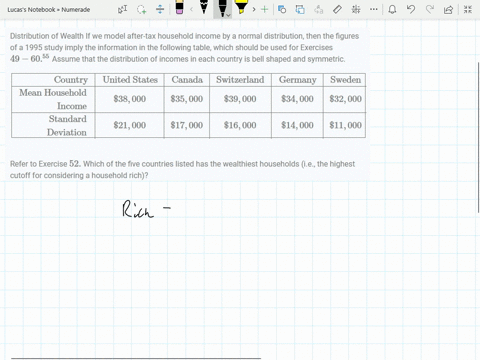Pick the Eraser tool
This screenshot has height=360, width=480.
pyautogui.click(x=179, y=7)
